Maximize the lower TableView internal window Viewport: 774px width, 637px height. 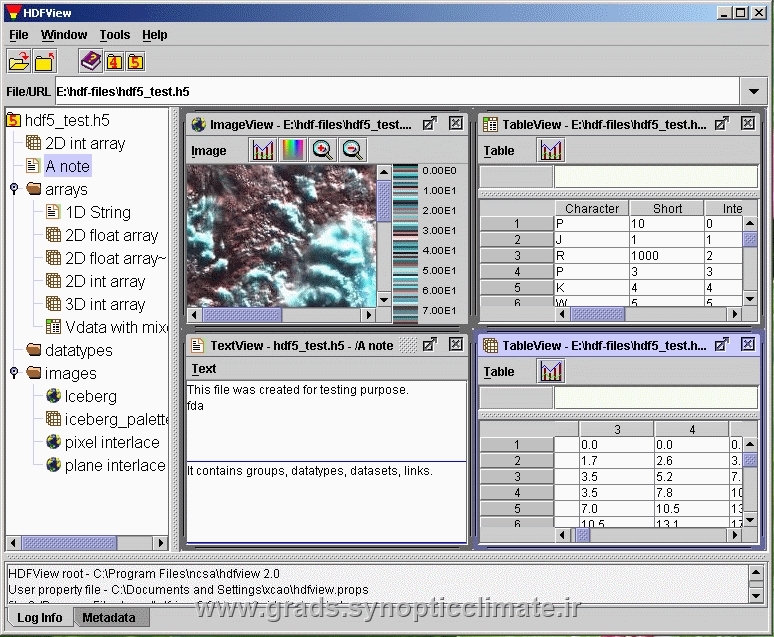point(722,344)
